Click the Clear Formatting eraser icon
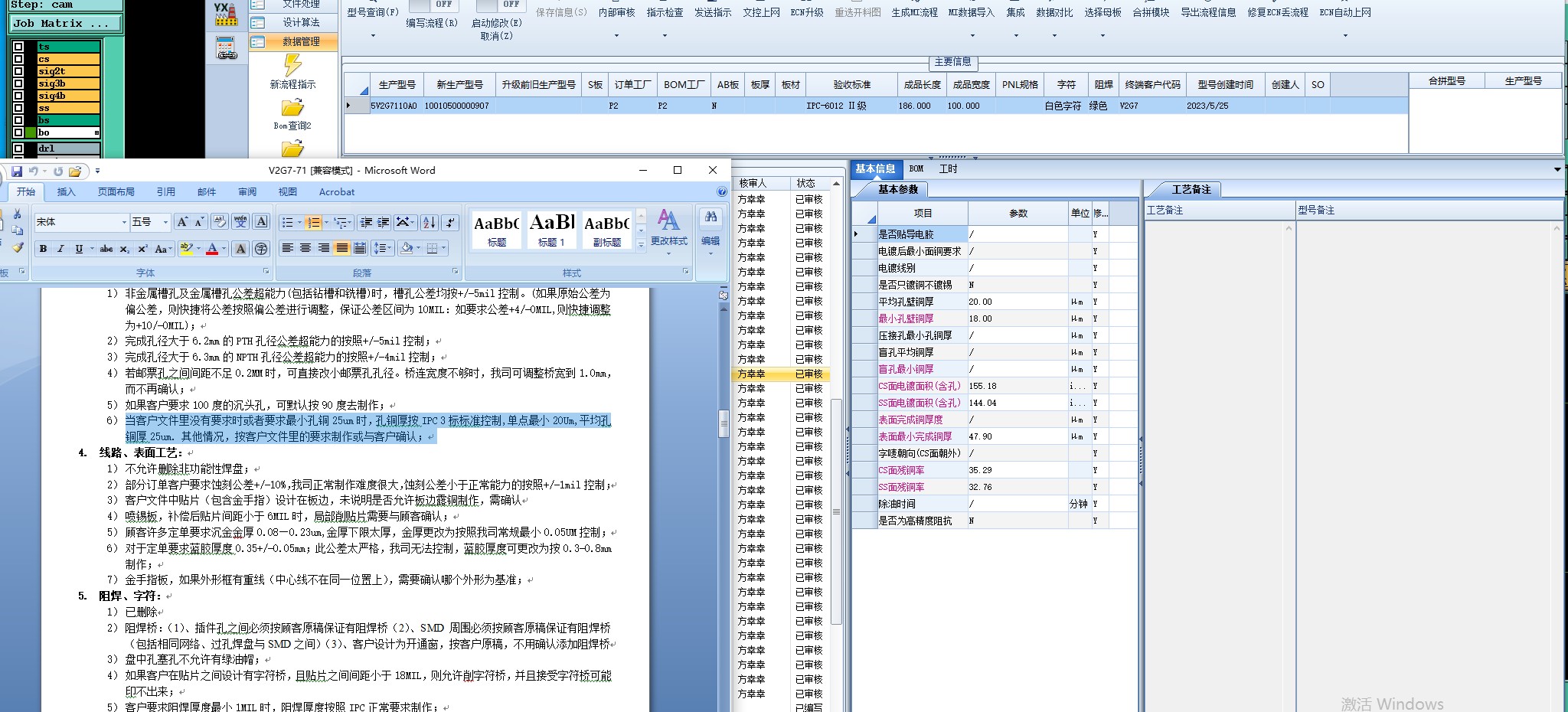 click(x=220, y=222)
